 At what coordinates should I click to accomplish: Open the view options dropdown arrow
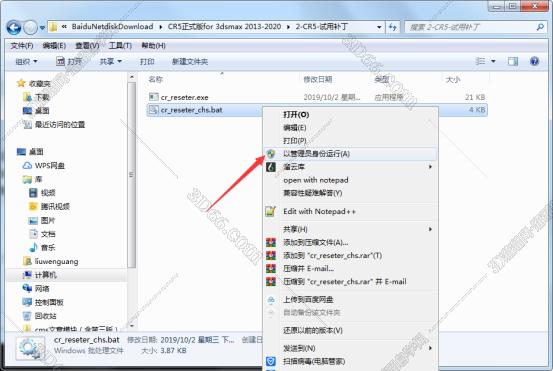[x=493, y=61]
